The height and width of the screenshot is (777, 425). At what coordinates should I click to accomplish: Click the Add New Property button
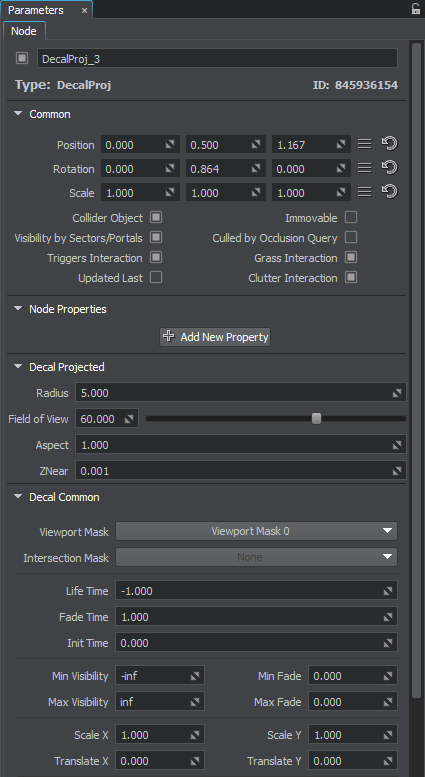[215, 336]
